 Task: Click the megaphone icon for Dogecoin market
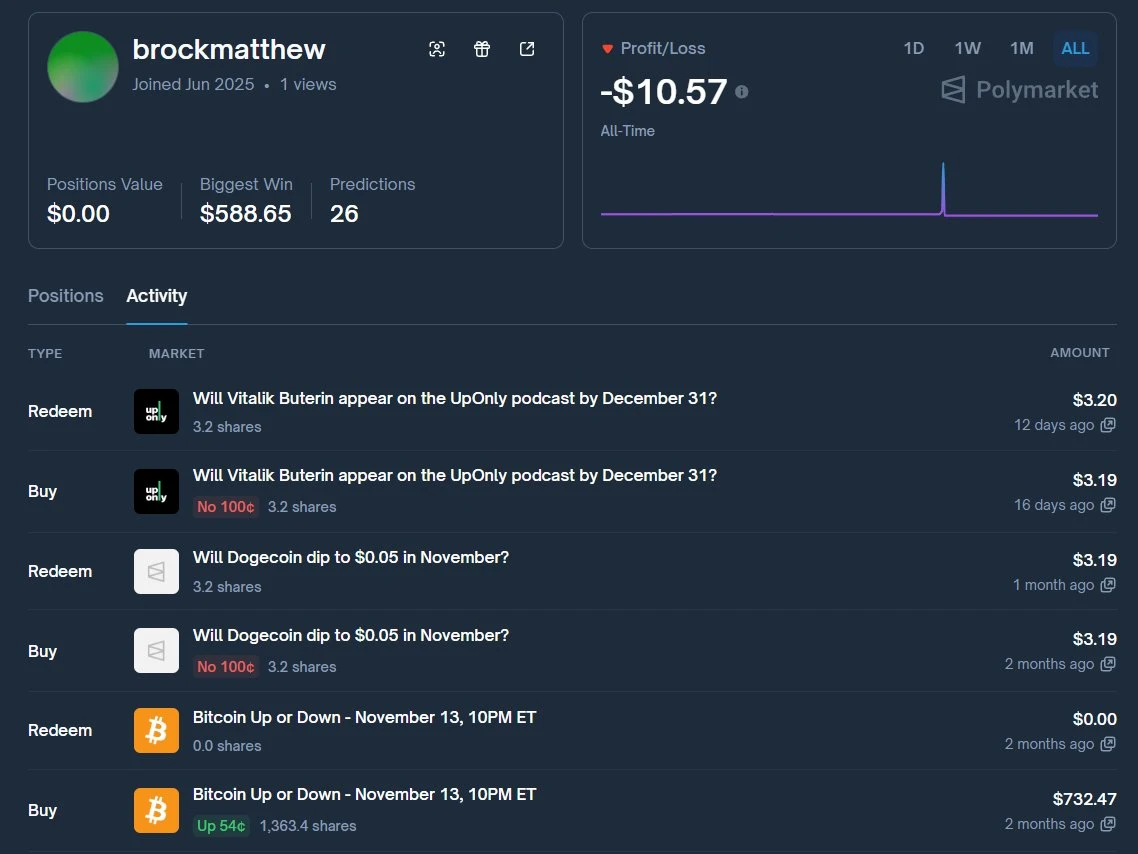click(156, 571)
